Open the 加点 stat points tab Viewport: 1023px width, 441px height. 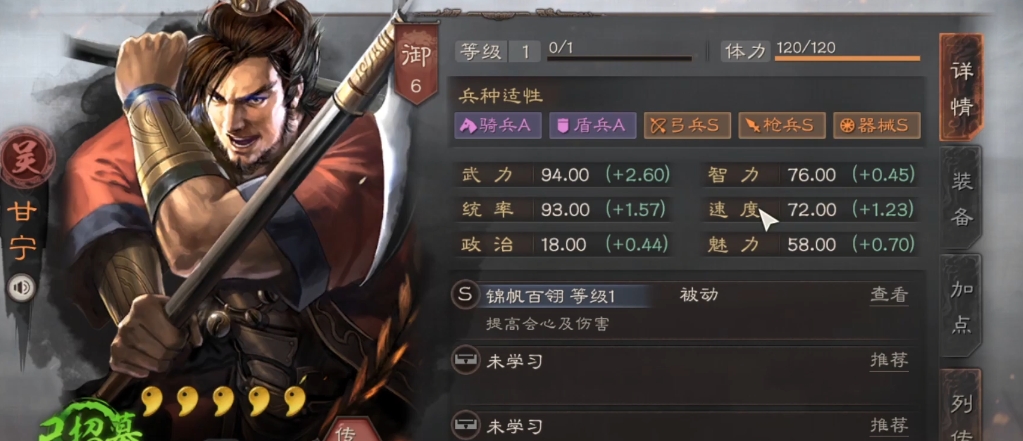961,305
